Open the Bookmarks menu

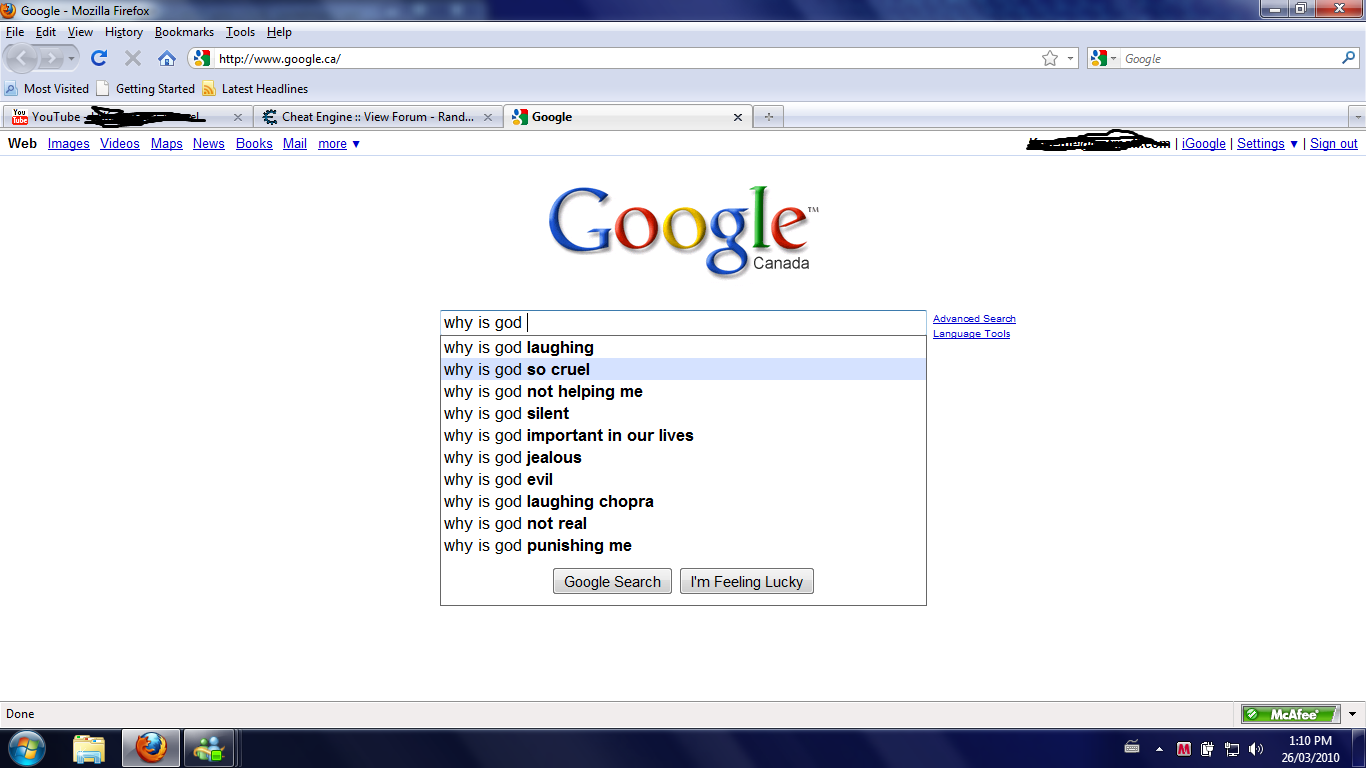tap(184, 32)
